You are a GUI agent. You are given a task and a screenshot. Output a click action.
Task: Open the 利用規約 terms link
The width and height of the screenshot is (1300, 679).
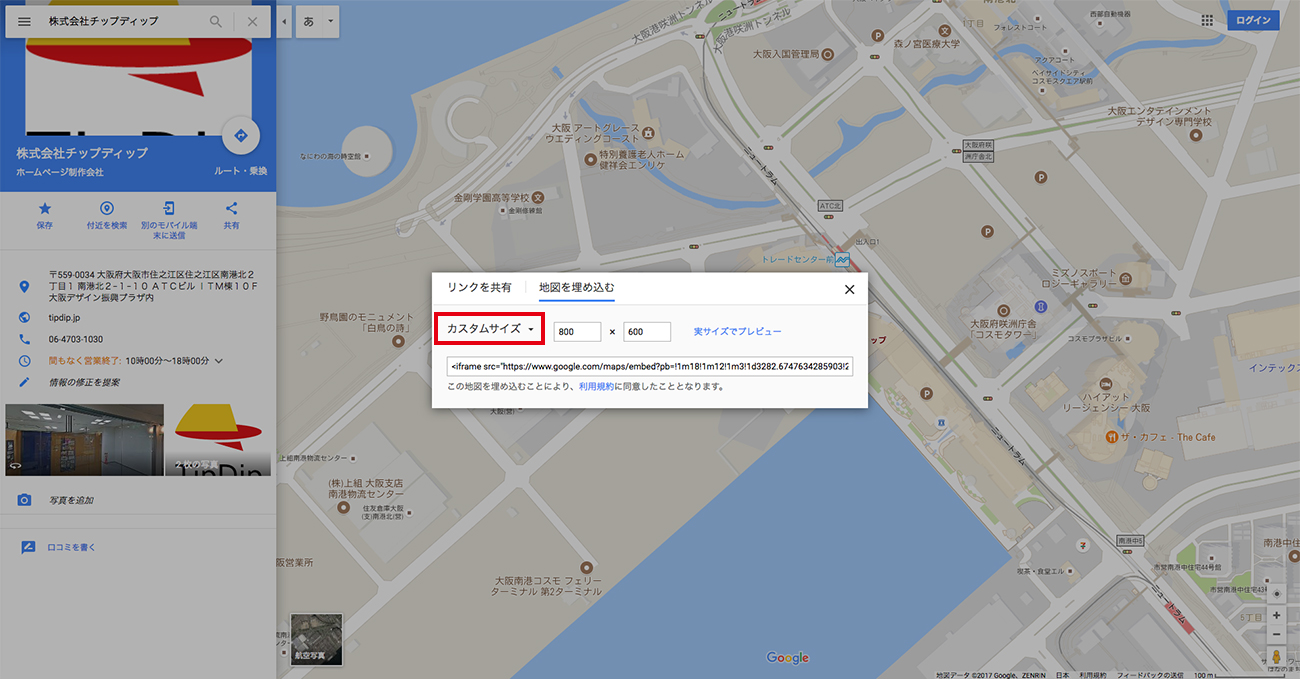pos(596,386)
